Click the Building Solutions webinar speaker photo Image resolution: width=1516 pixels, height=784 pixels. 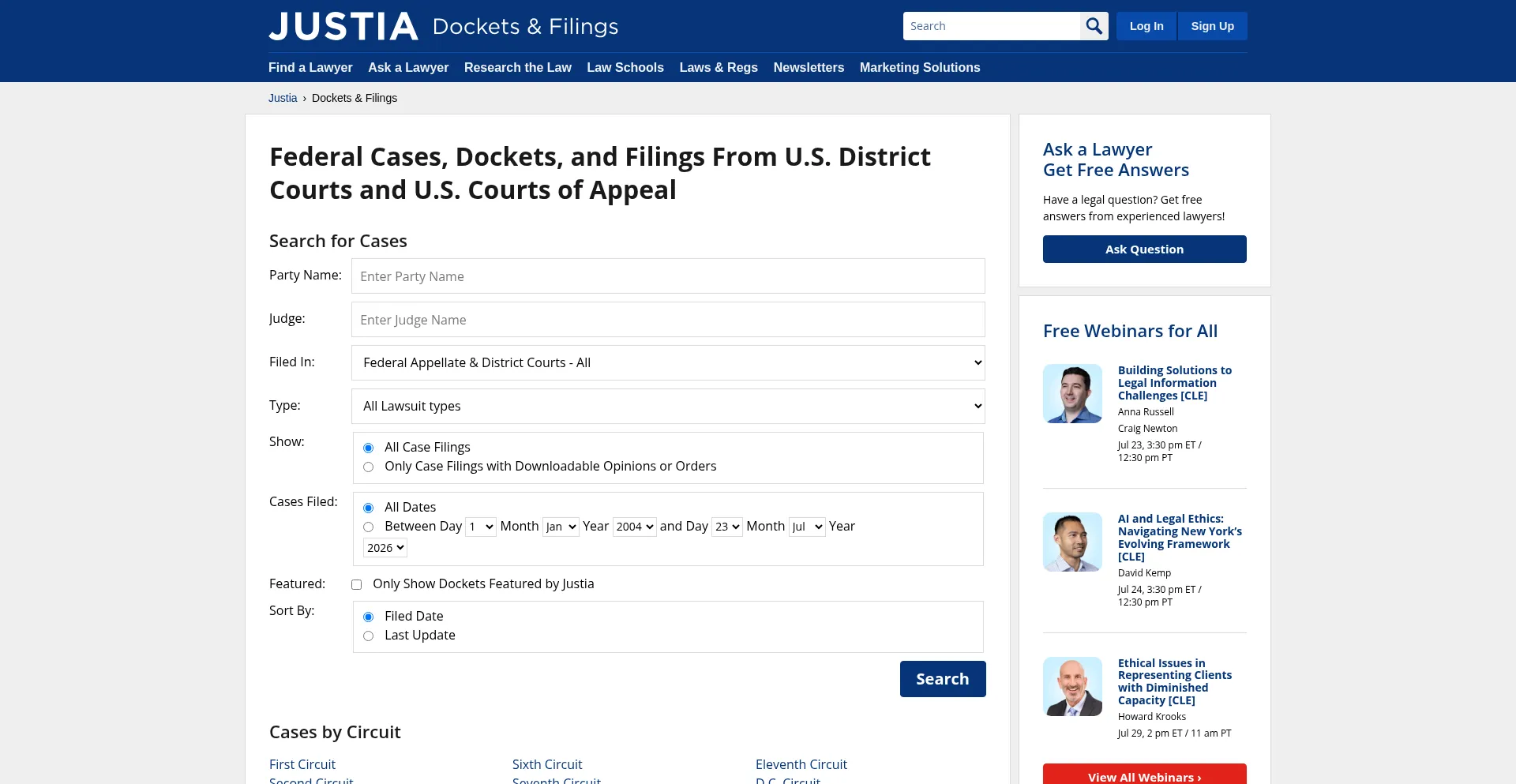pos(1072,393)
